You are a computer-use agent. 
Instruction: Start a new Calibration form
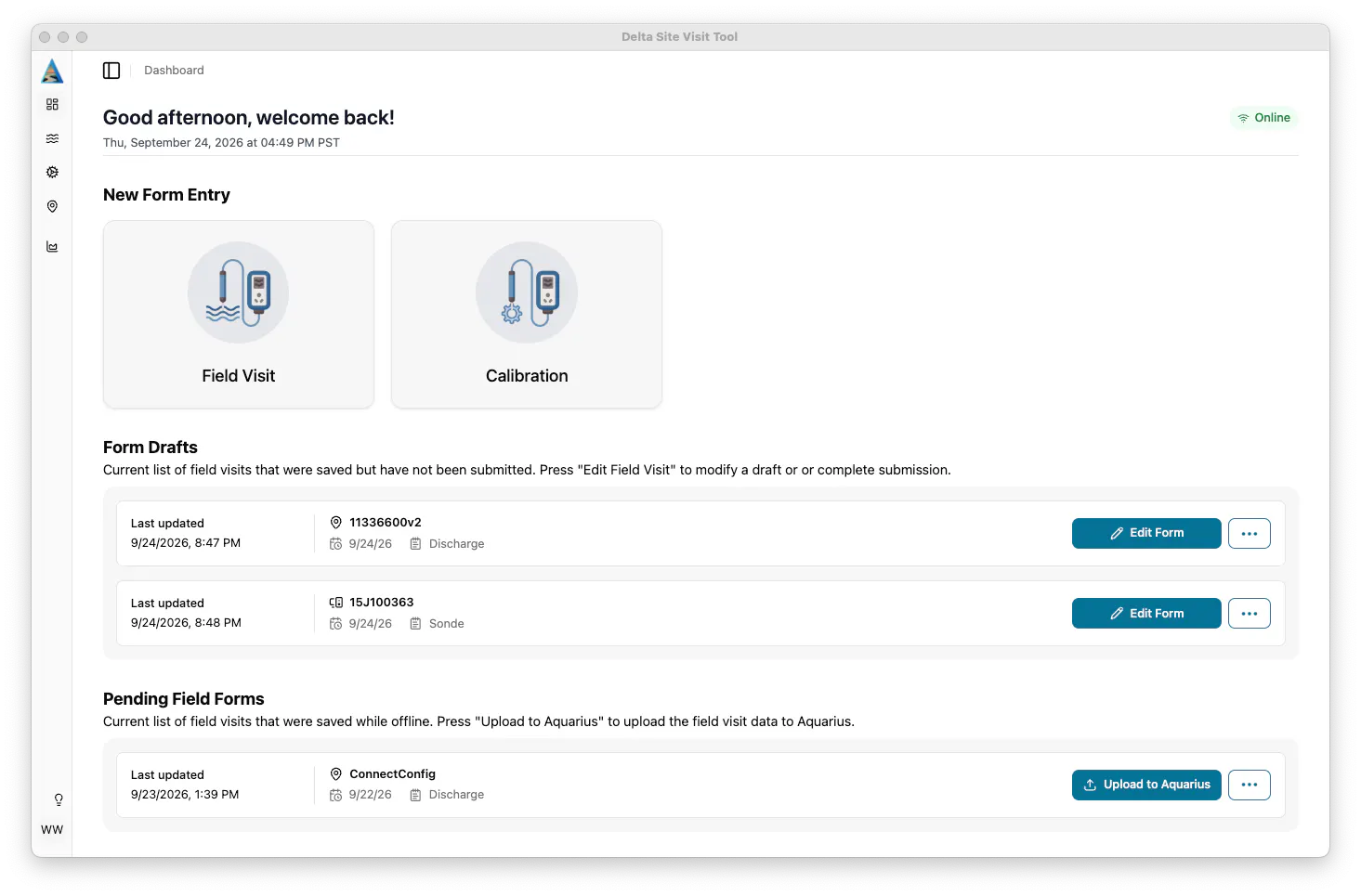click(527, 314)
